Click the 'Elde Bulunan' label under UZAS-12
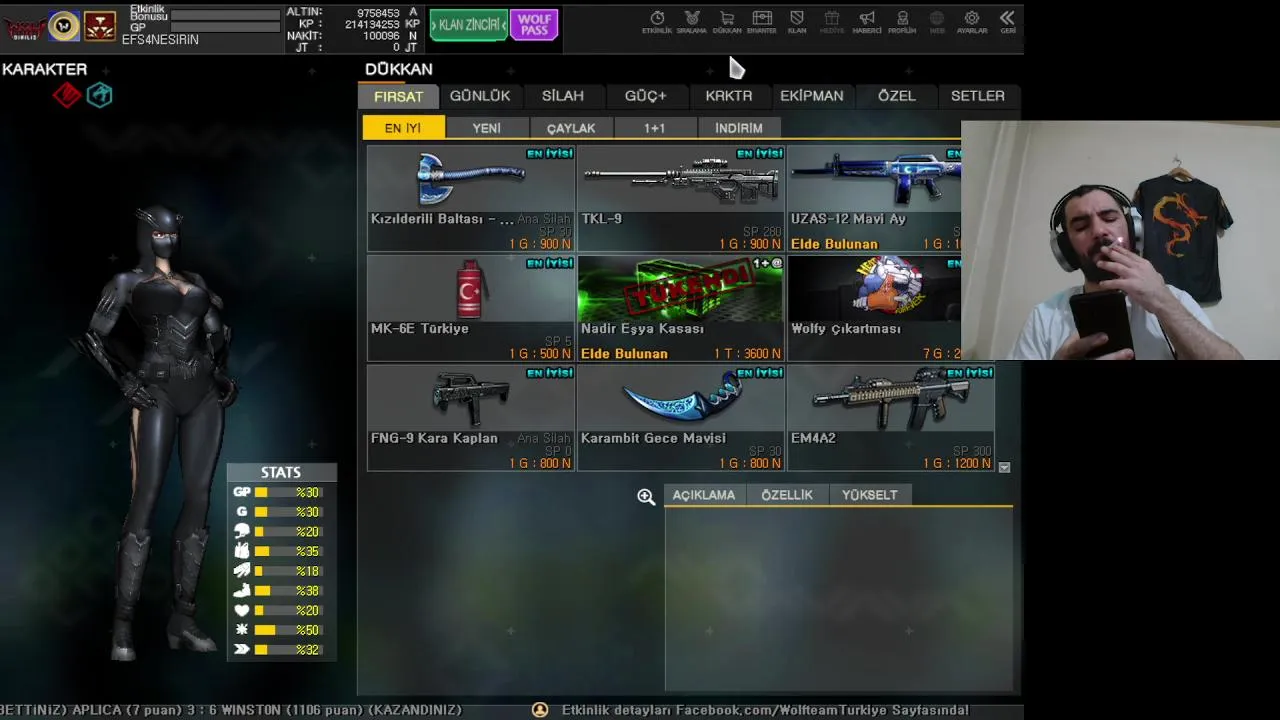This screenshot has width=1280, height=720. (834, 244)
